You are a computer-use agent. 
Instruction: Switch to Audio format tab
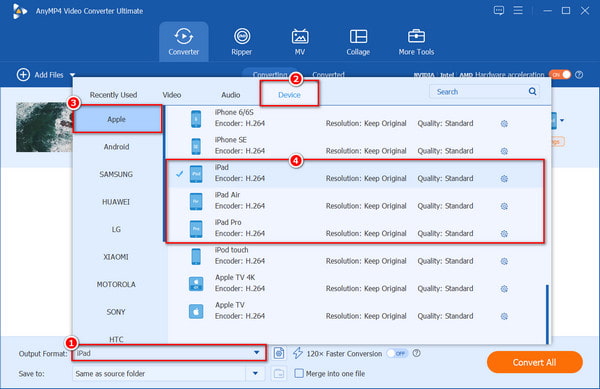[x=231, y=95]
